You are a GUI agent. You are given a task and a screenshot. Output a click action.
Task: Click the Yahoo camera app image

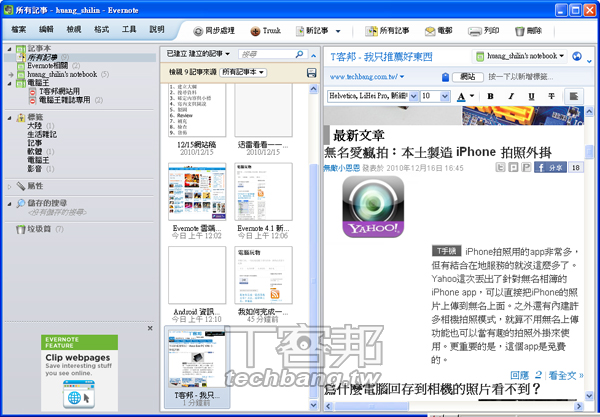pos(373,207)
